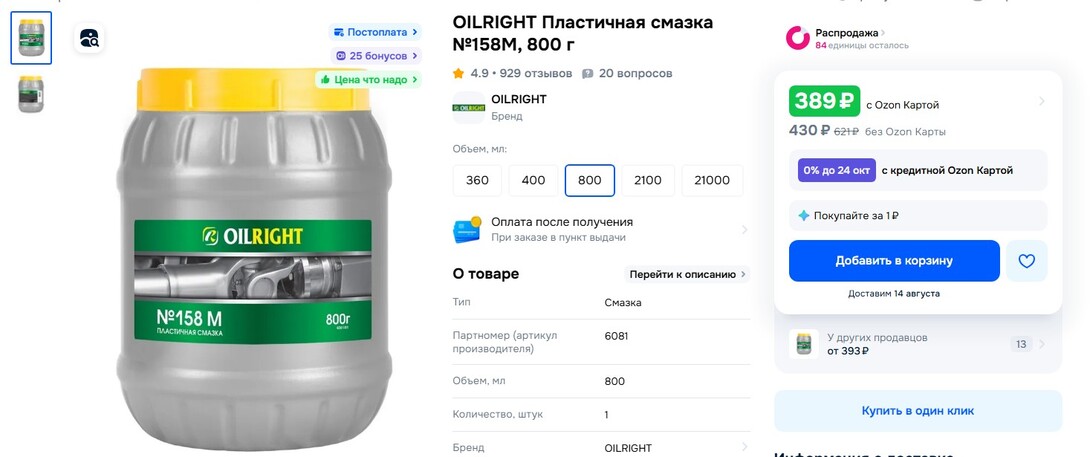
Task: Add product to favorites with heart icon
Action: [x=1026, y=261]
